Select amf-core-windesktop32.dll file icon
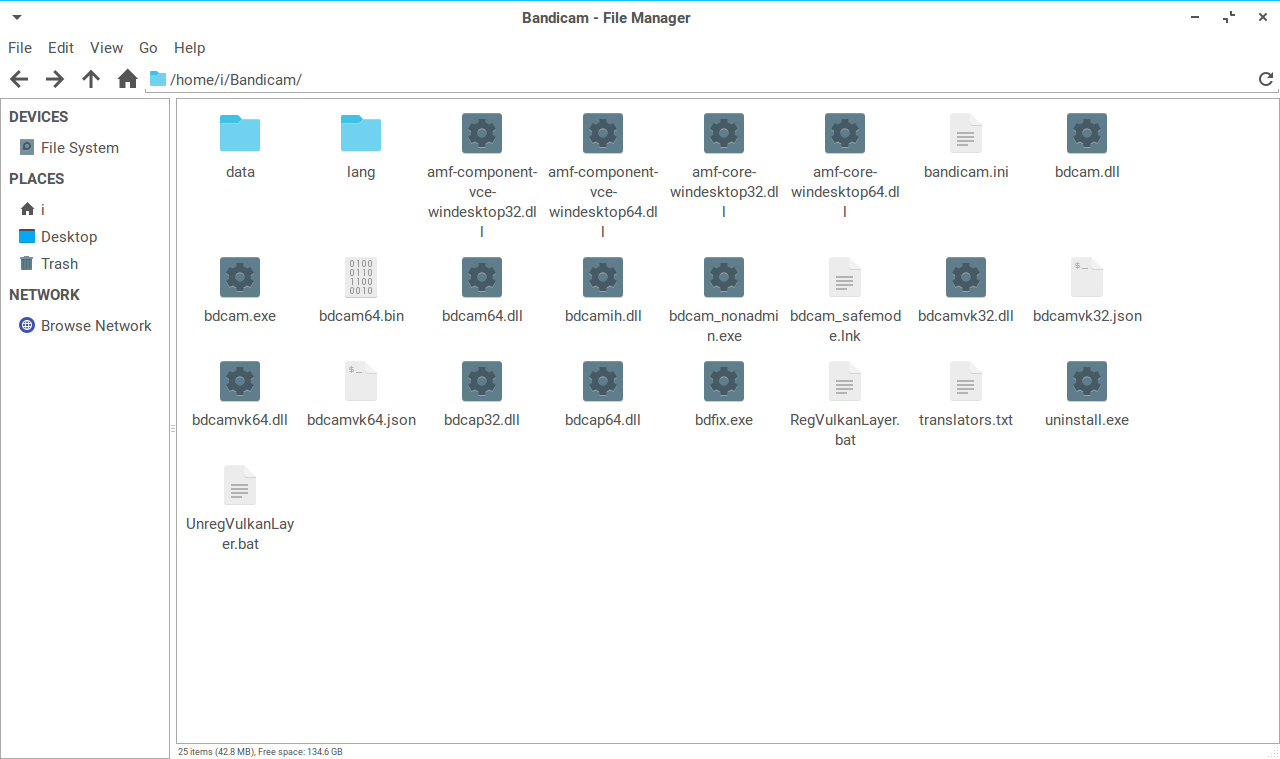The width and height of the screenshot is (1280, 759). tap(724, 133)
